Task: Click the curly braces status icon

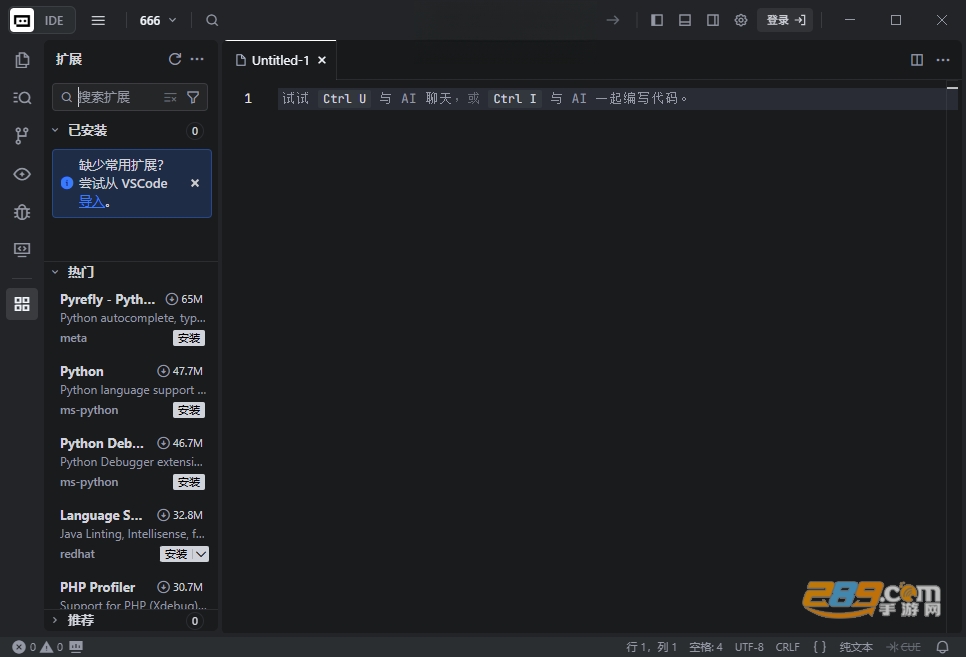Action: (819, 647)
